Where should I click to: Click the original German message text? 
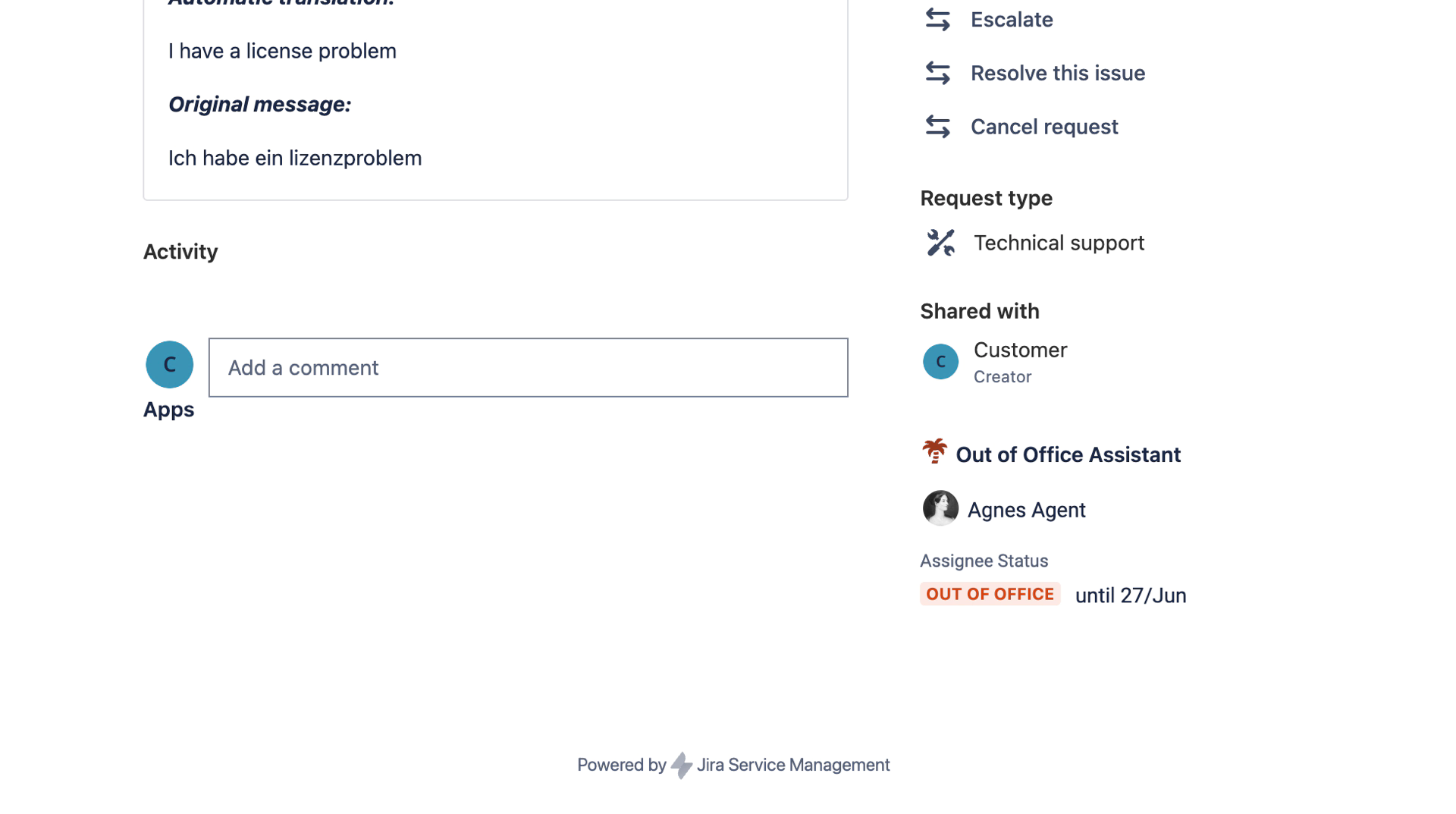coord(295,158)
